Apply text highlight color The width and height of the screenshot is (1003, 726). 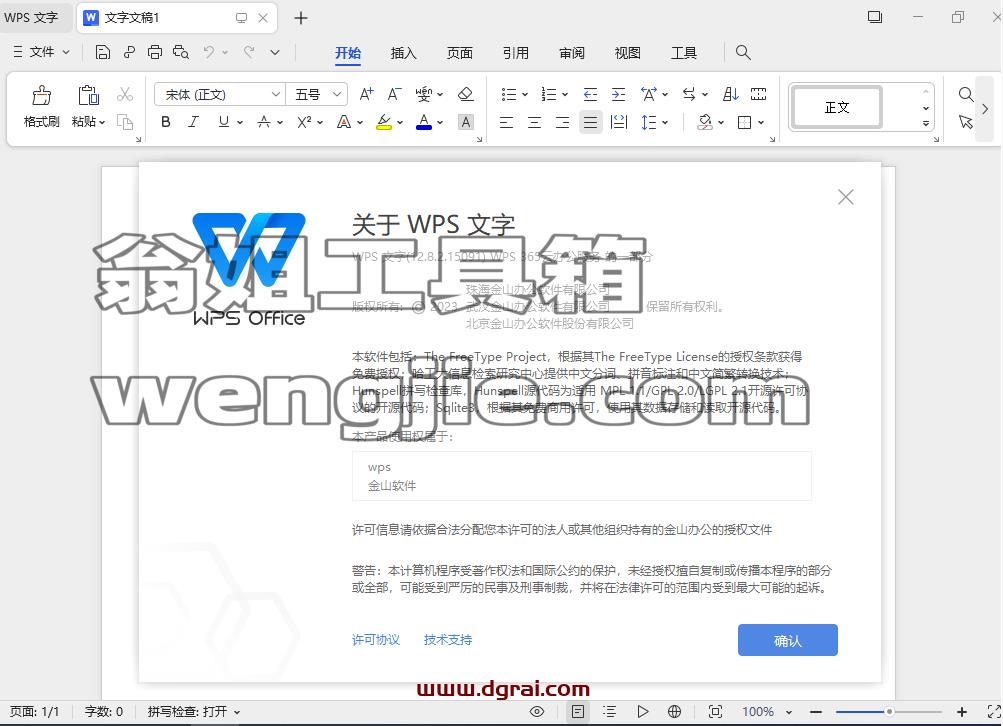(x=384, y=122)
